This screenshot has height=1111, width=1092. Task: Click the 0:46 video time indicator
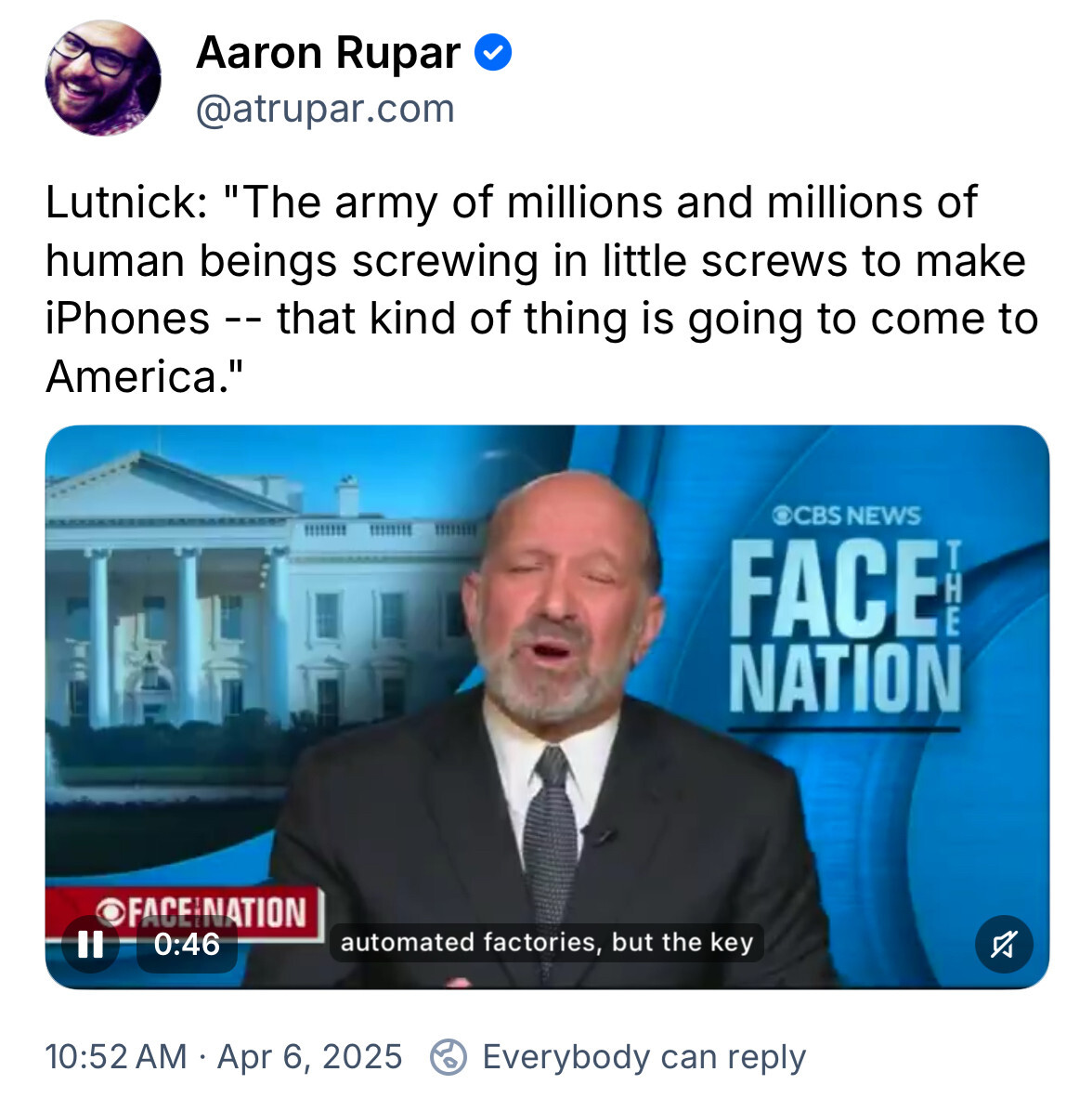point(187,945)
